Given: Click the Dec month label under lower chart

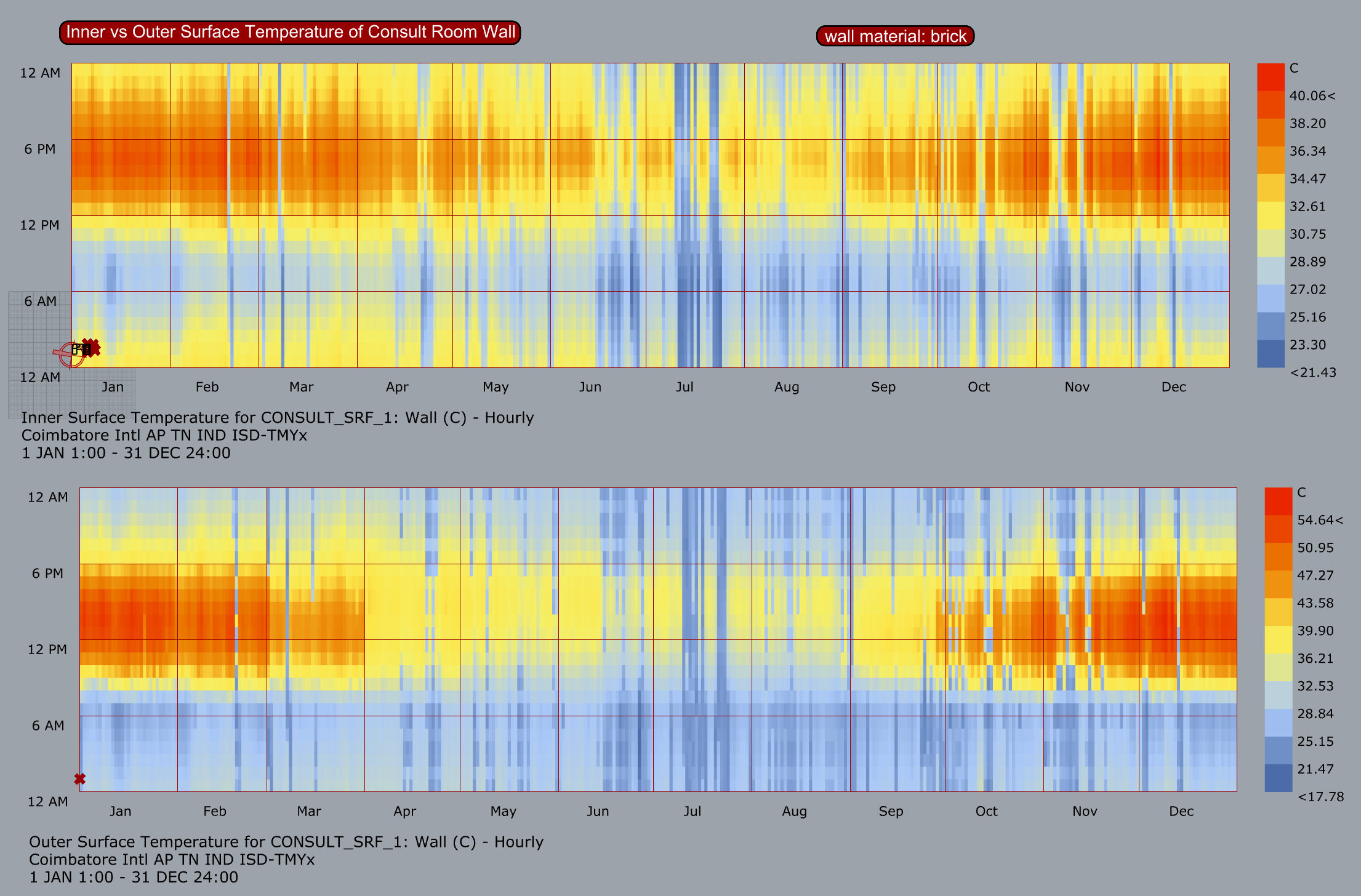Looking at the screenshot, I should 1181,811.
